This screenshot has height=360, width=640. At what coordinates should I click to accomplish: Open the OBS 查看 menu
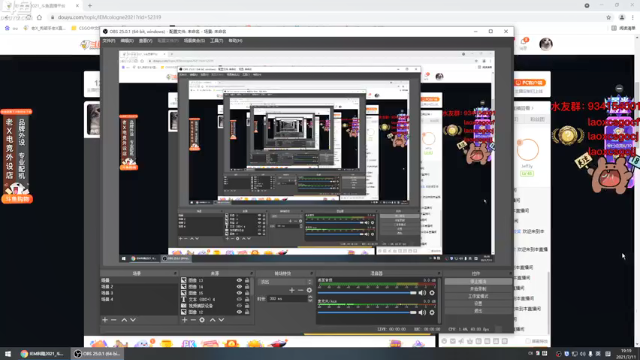tap(145, 41)
